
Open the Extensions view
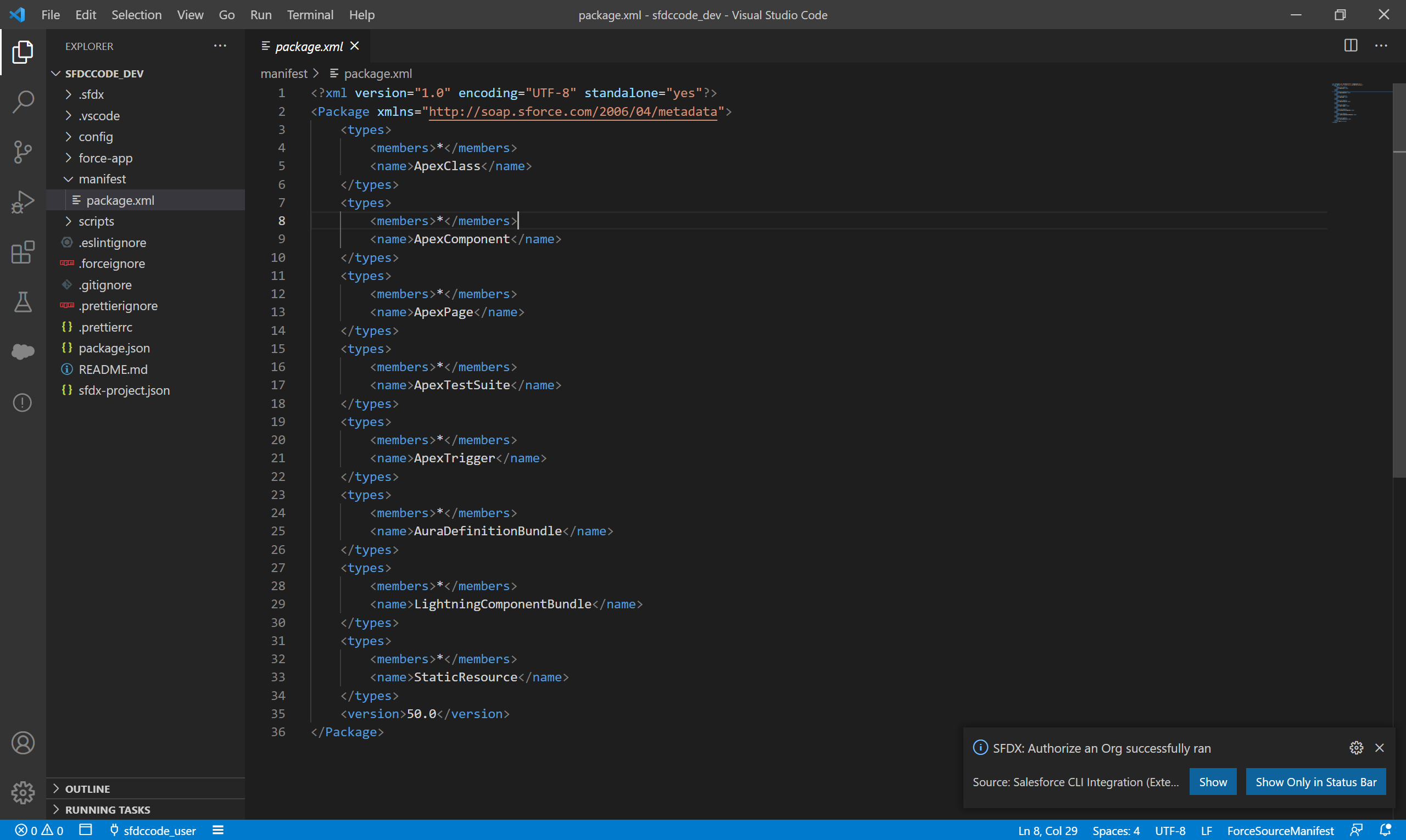click(23, 253)
